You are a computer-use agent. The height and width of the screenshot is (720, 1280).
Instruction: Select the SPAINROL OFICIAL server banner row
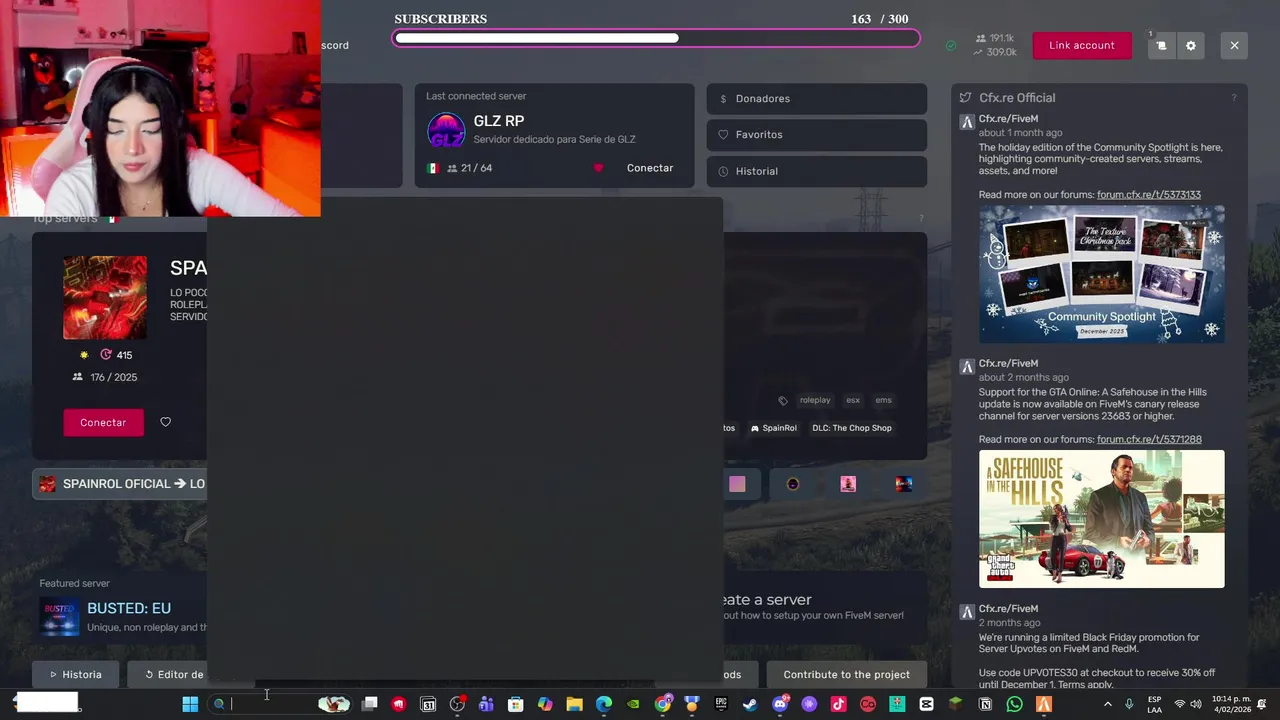point(119,484)
